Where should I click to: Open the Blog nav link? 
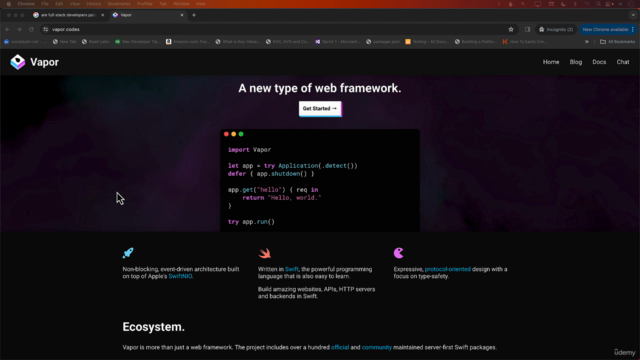(576, 62)
